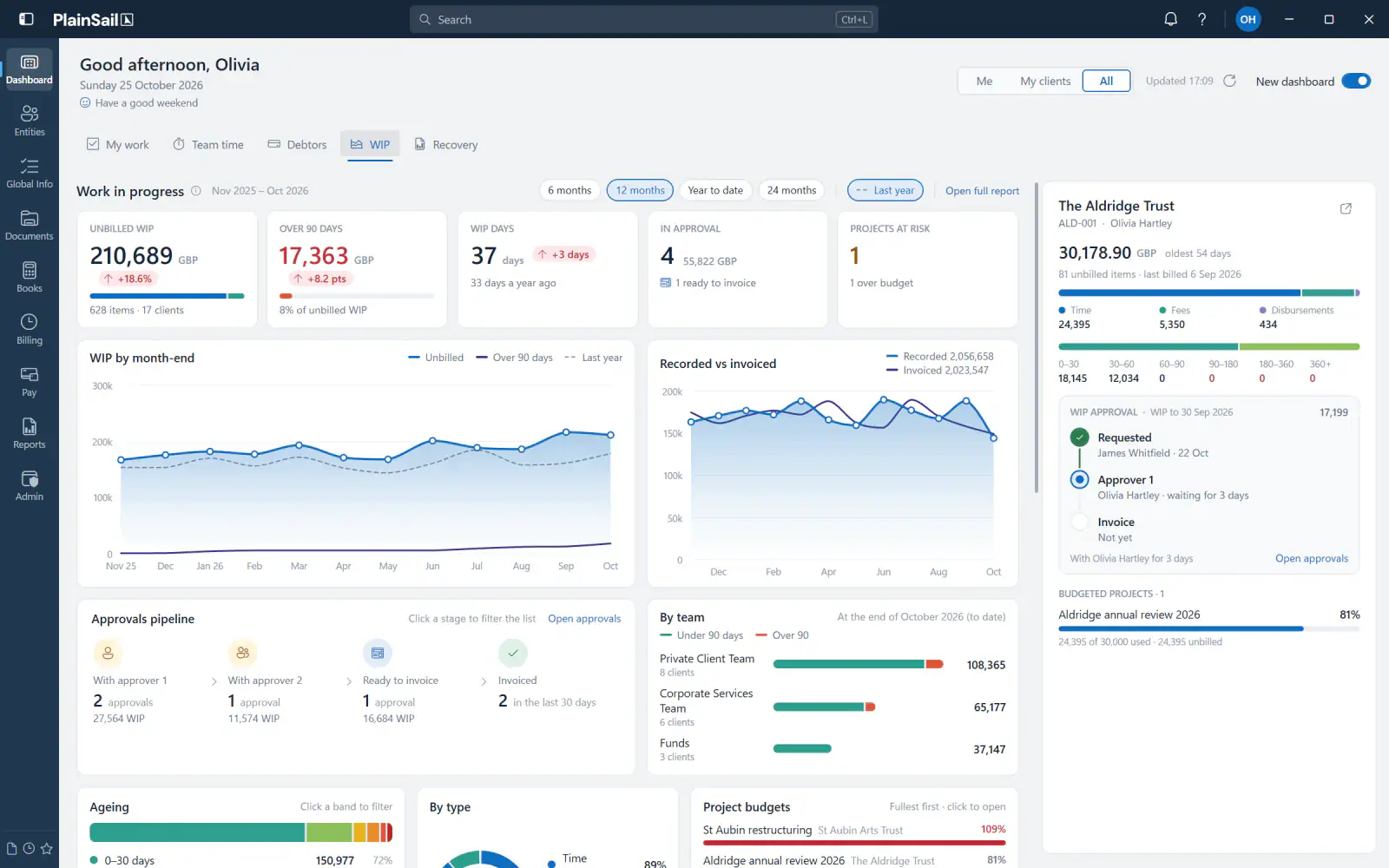Open the Recovery tab
Screen dimensions: 1389x868
coord(446,145)
